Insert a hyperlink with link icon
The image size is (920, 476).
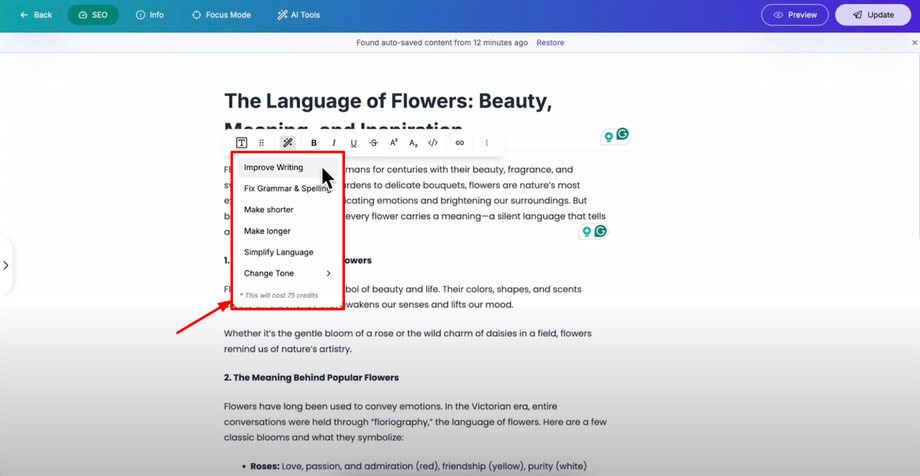coord(460,143)
